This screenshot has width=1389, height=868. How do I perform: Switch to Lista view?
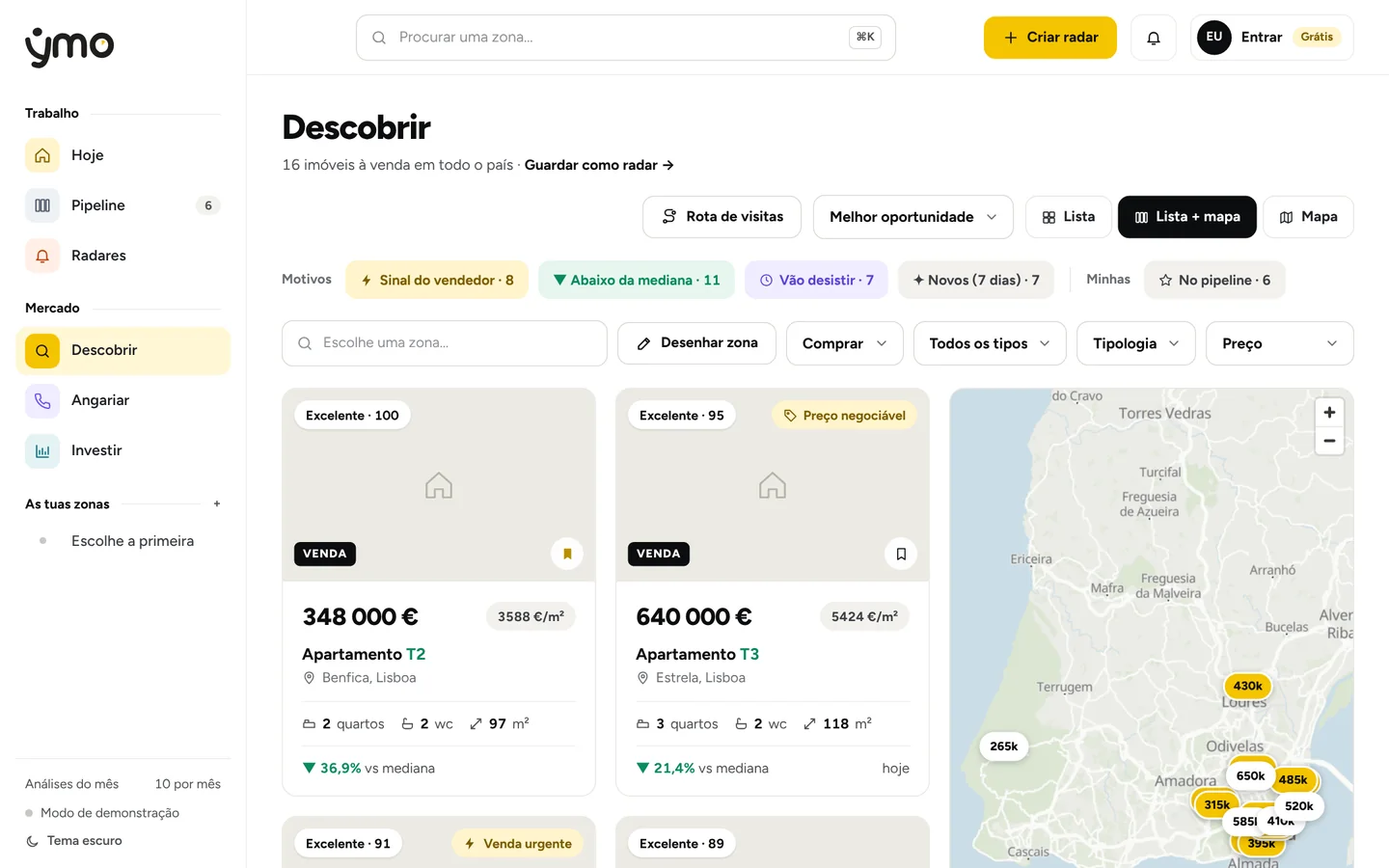click(x=1068, y=217)
